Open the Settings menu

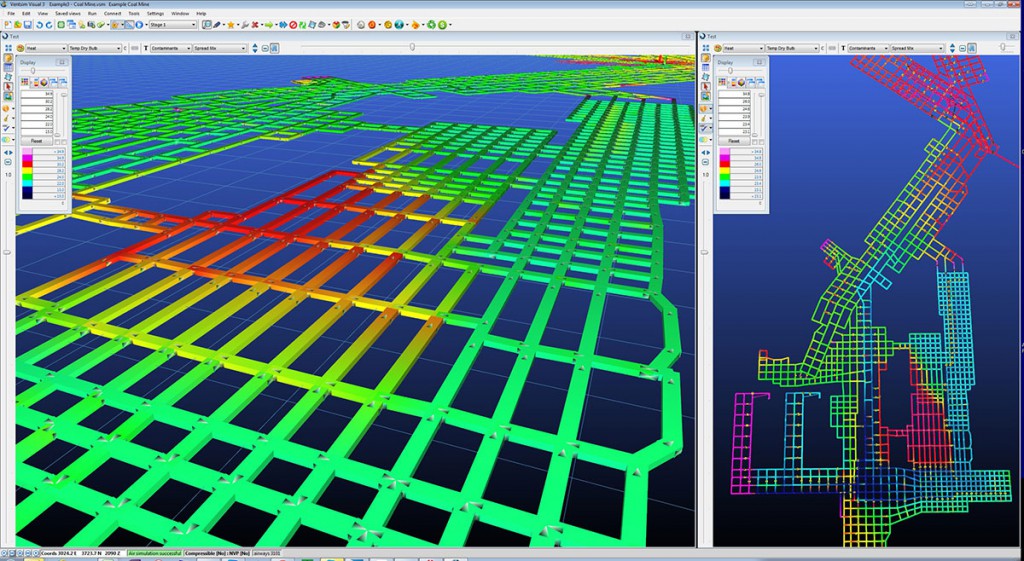pyautogui.click(x=155, y=13)
